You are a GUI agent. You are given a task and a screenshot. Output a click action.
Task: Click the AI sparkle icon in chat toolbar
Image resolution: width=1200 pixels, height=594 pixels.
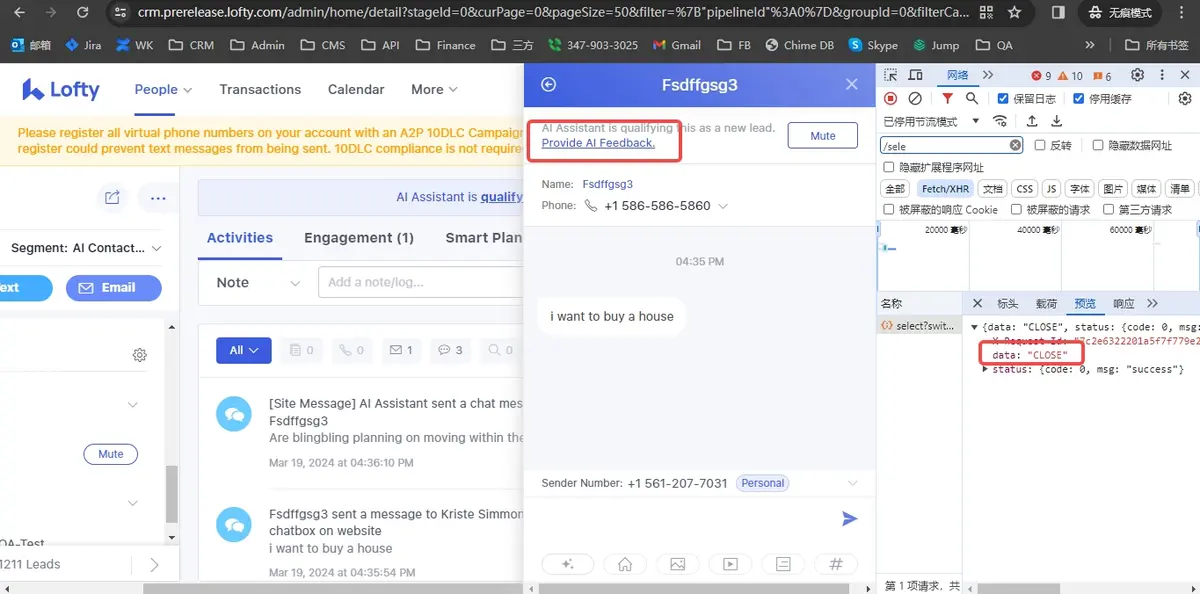pos(568,564)
